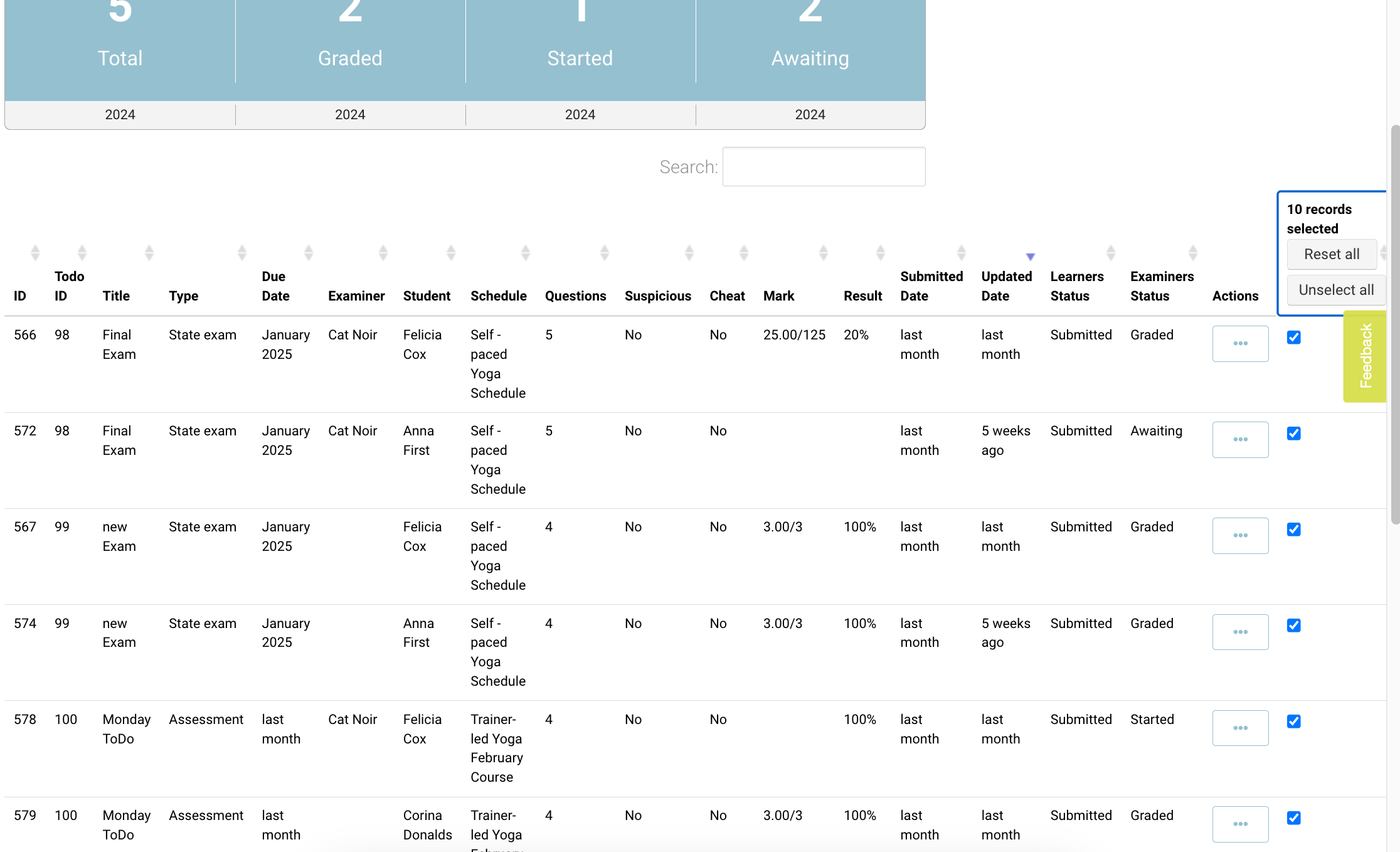Sort records by Examiner
This screenshot has height=852, width=1400.
click(383, 252)
